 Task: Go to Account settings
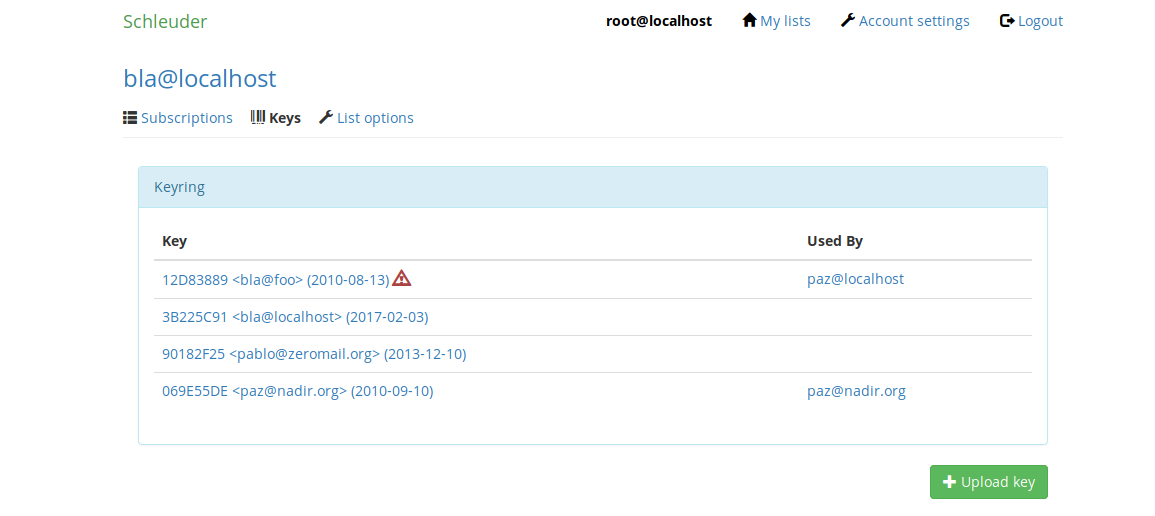tap(914, 21)
